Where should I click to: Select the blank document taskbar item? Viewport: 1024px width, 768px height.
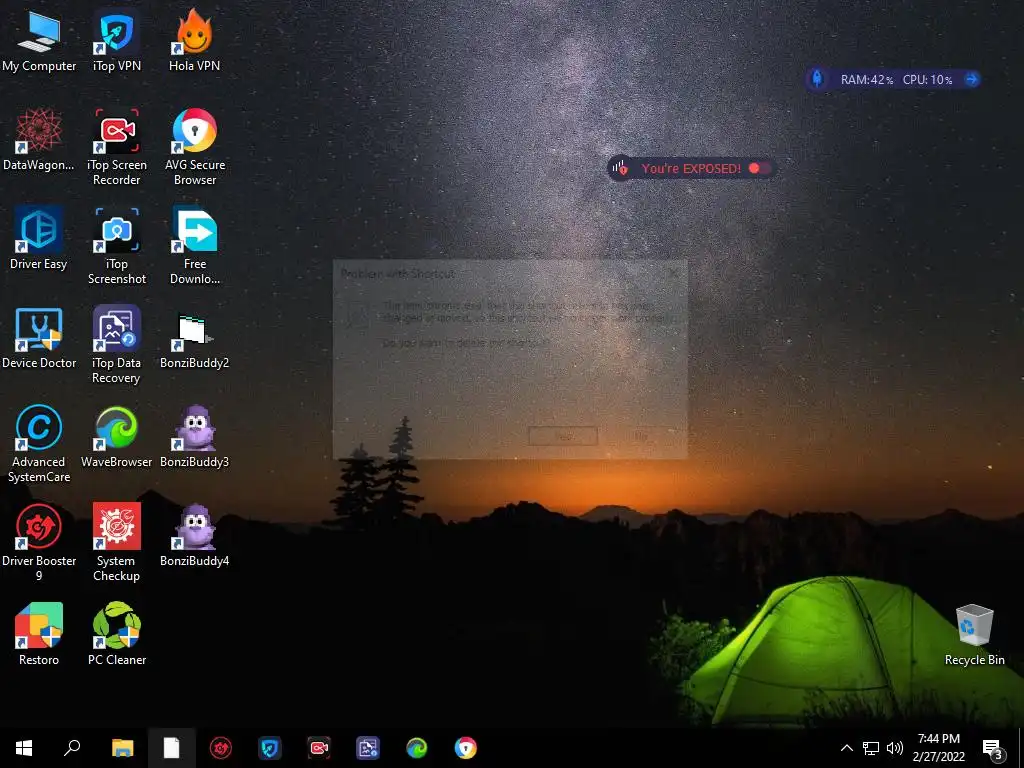point(171,748)
